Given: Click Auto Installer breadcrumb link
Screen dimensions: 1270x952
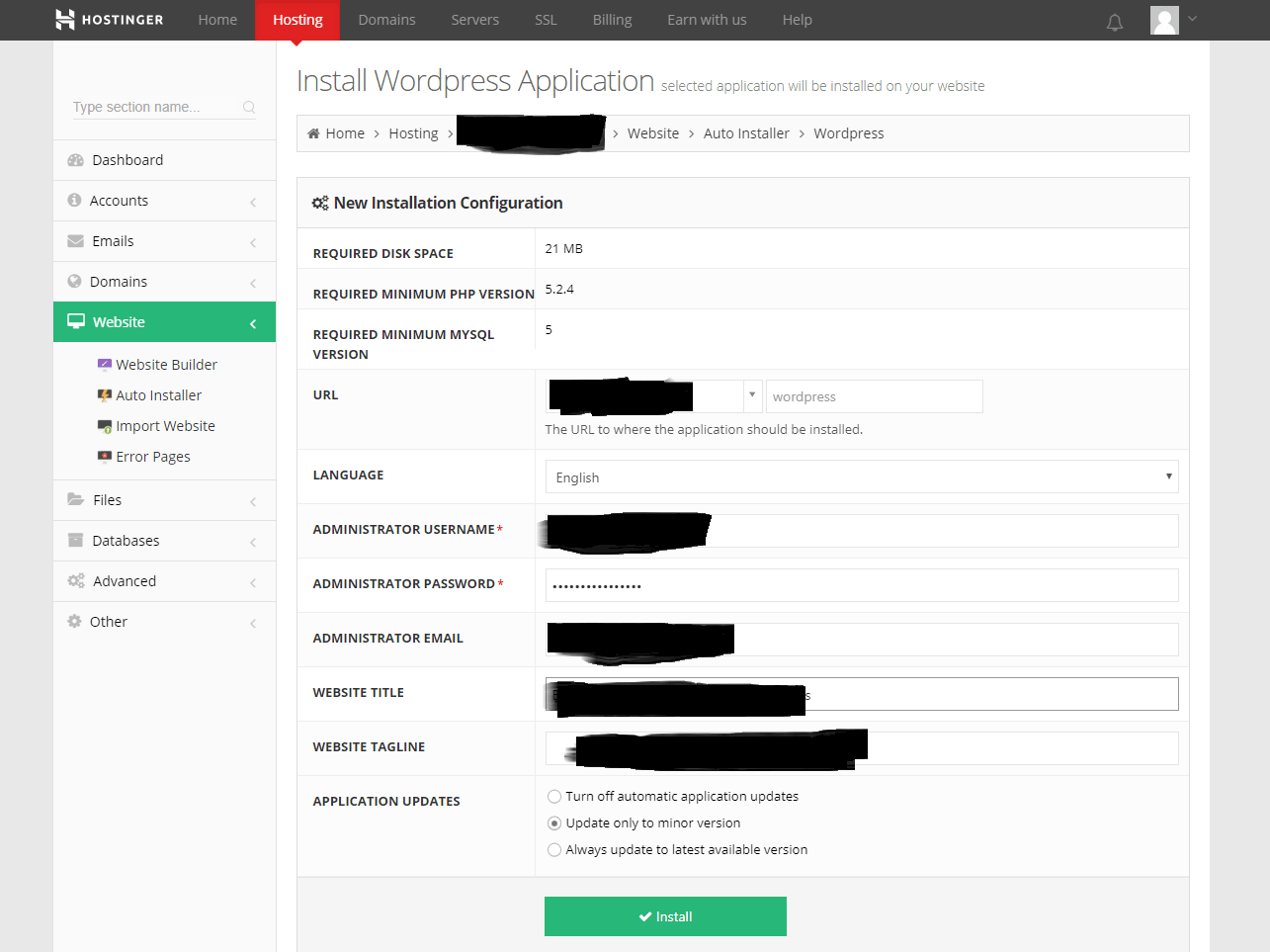Looking at the screenshot, I should click(x=746, y=133).
